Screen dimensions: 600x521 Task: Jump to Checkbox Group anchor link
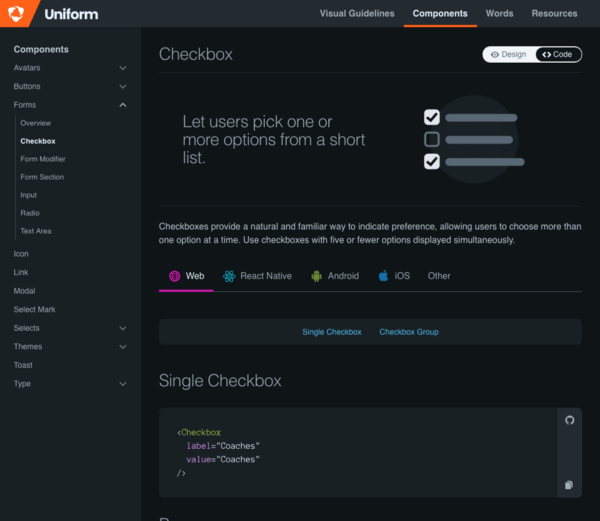click(409, 332)
